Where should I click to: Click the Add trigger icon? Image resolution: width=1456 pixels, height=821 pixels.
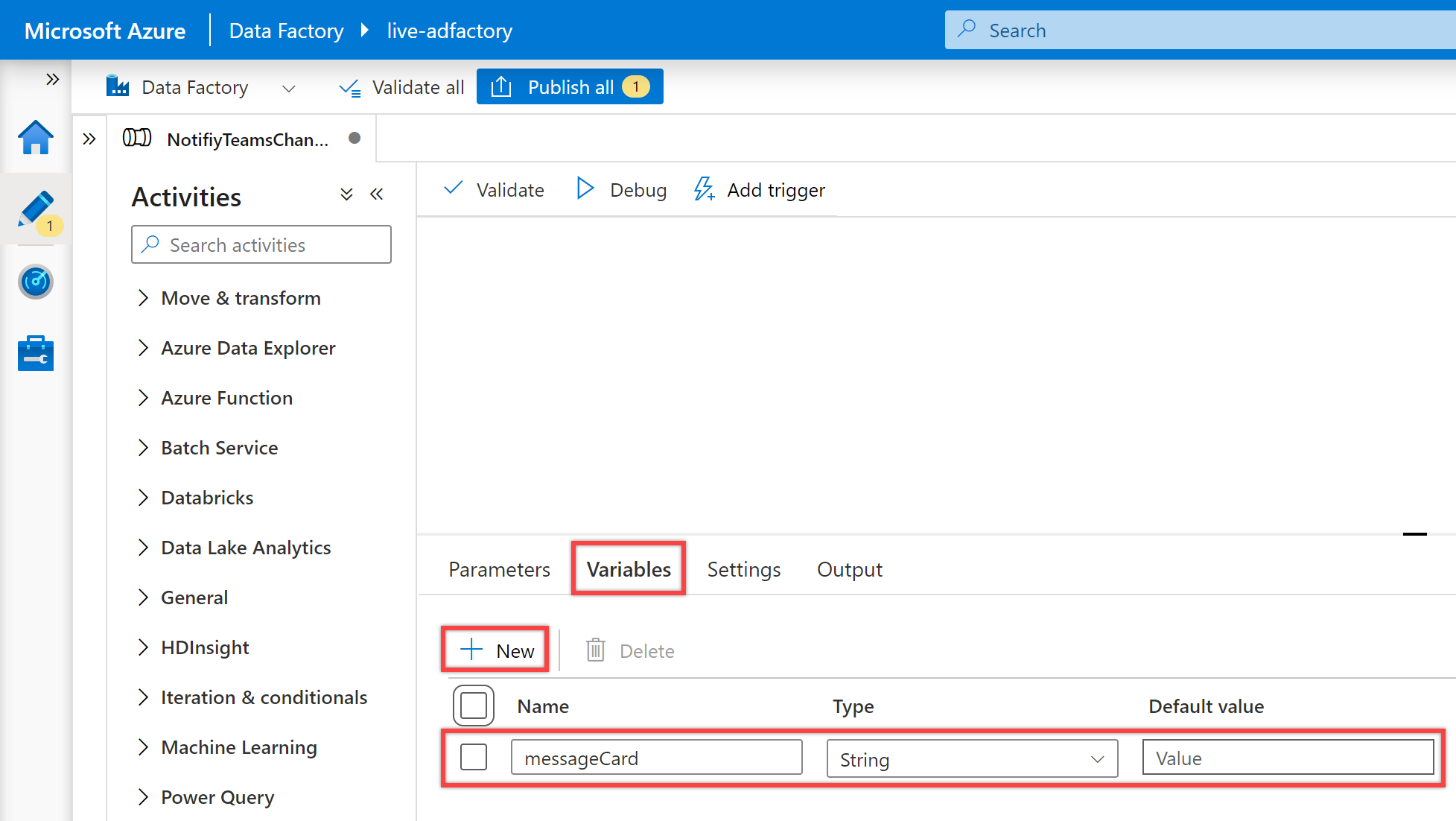(706, 189)
